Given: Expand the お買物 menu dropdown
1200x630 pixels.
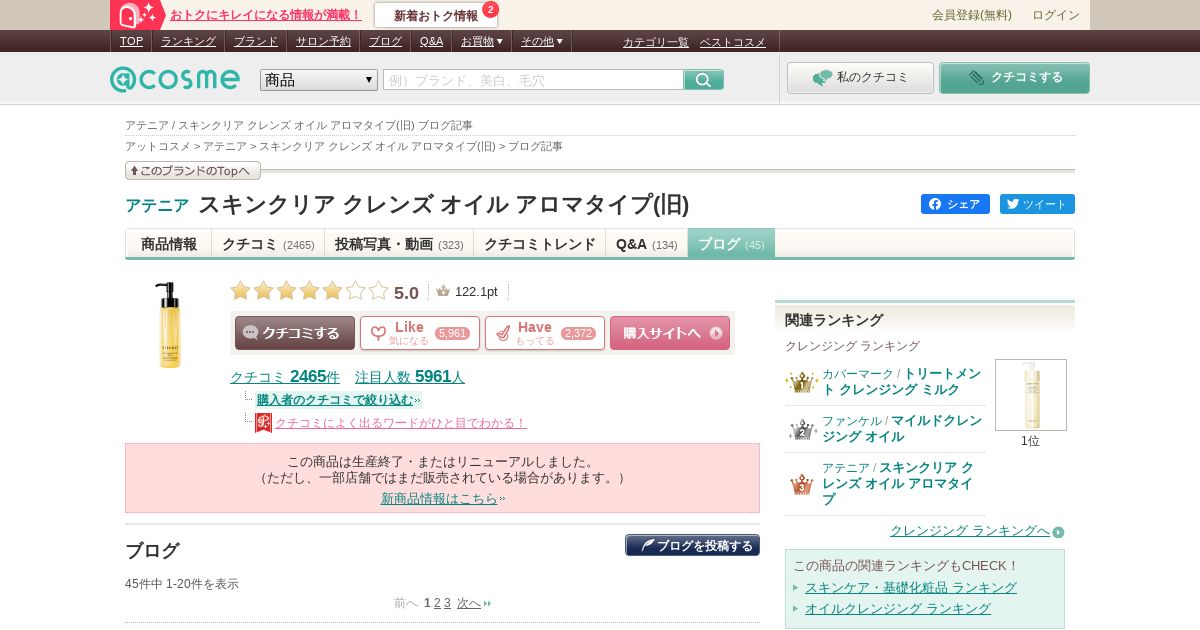Looking at the screenshot, I should pyautogui.click(x=481, y=41).
